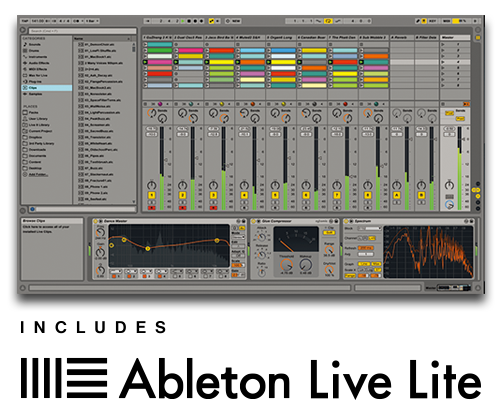
Task: Select Max for Live category in browser
Action: pos(38,76)
